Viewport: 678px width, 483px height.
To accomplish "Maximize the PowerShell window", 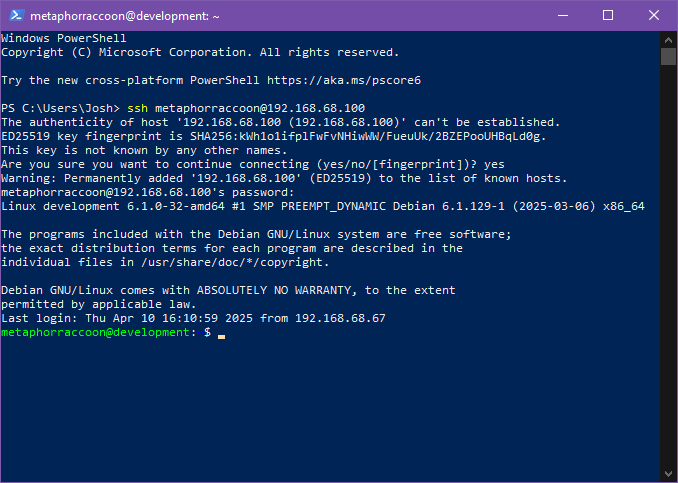I will (x=608, y=16).
